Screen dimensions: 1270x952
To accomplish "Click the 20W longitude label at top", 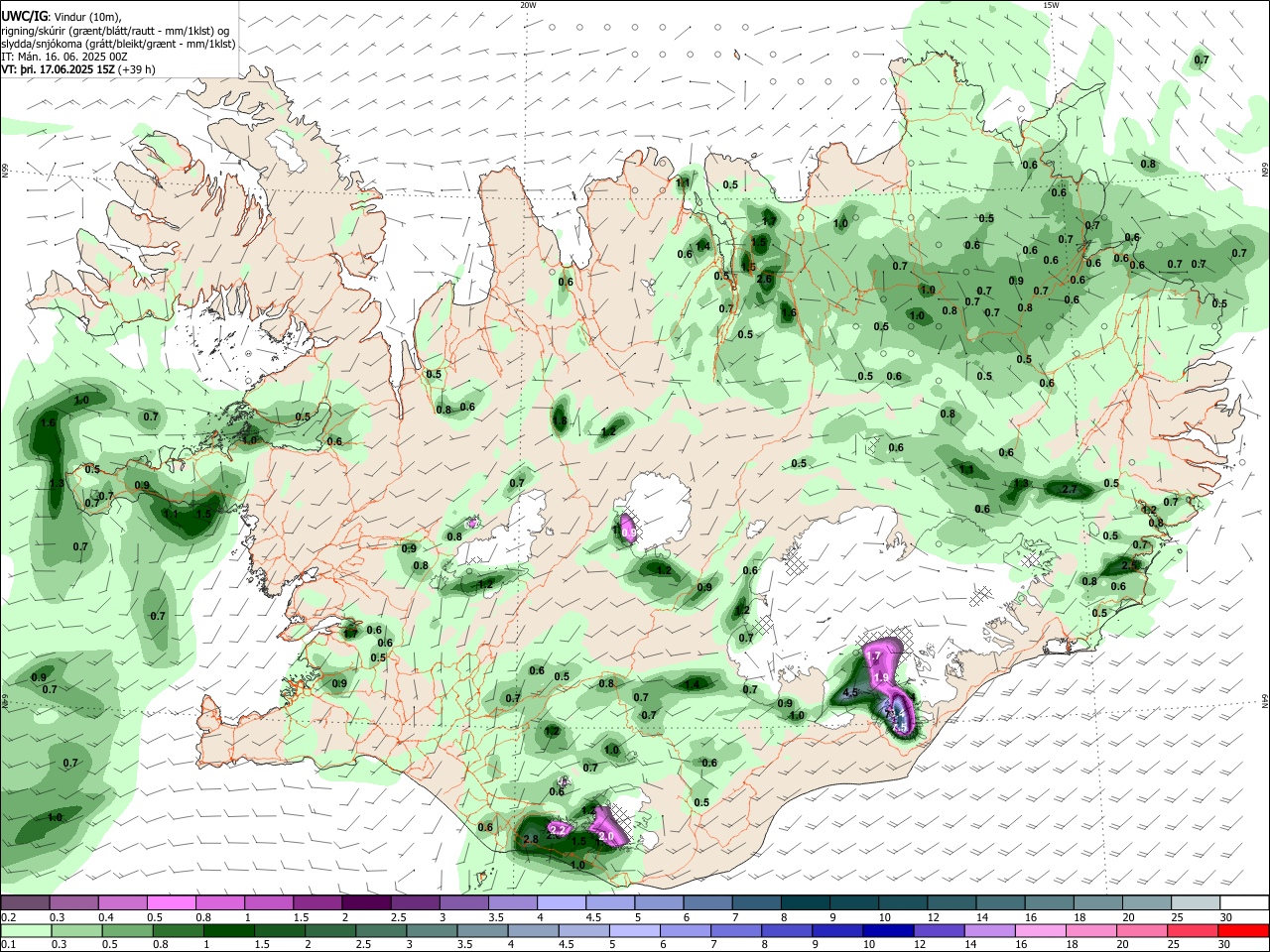I will click(528, 5).
